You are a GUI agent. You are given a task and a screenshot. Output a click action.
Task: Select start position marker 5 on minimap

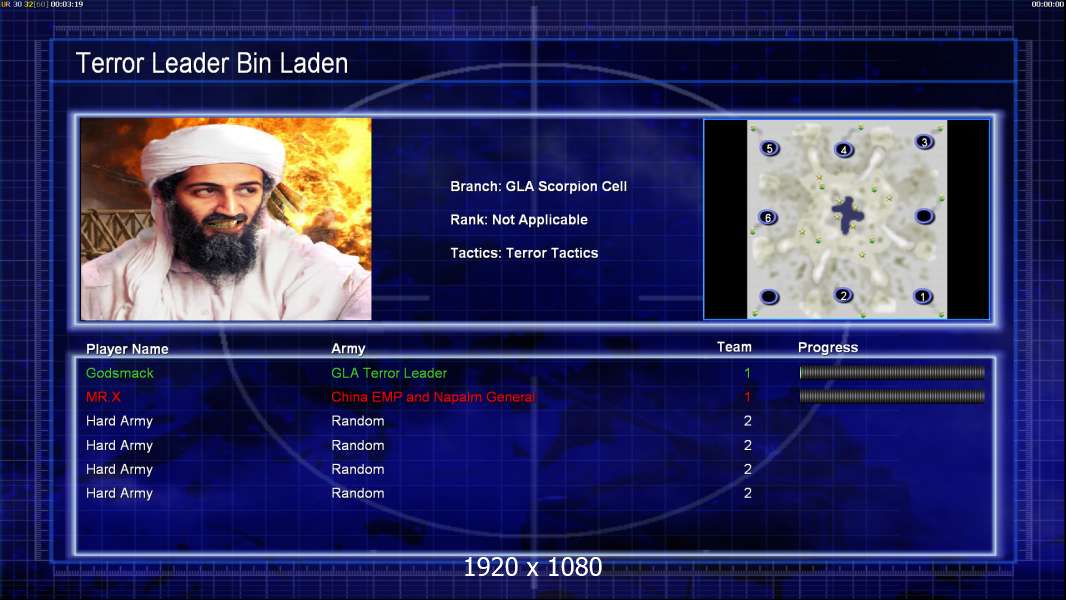click(770, 148)
